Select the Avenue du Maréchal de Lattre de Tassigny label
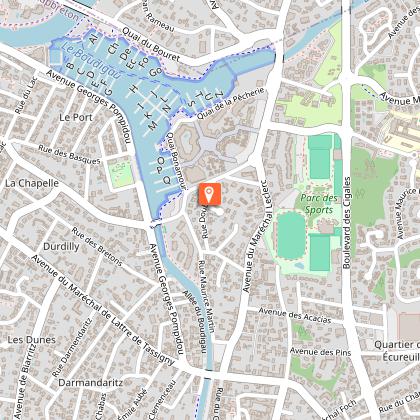The height and width of the screenshot is (420, 420). 103,310
